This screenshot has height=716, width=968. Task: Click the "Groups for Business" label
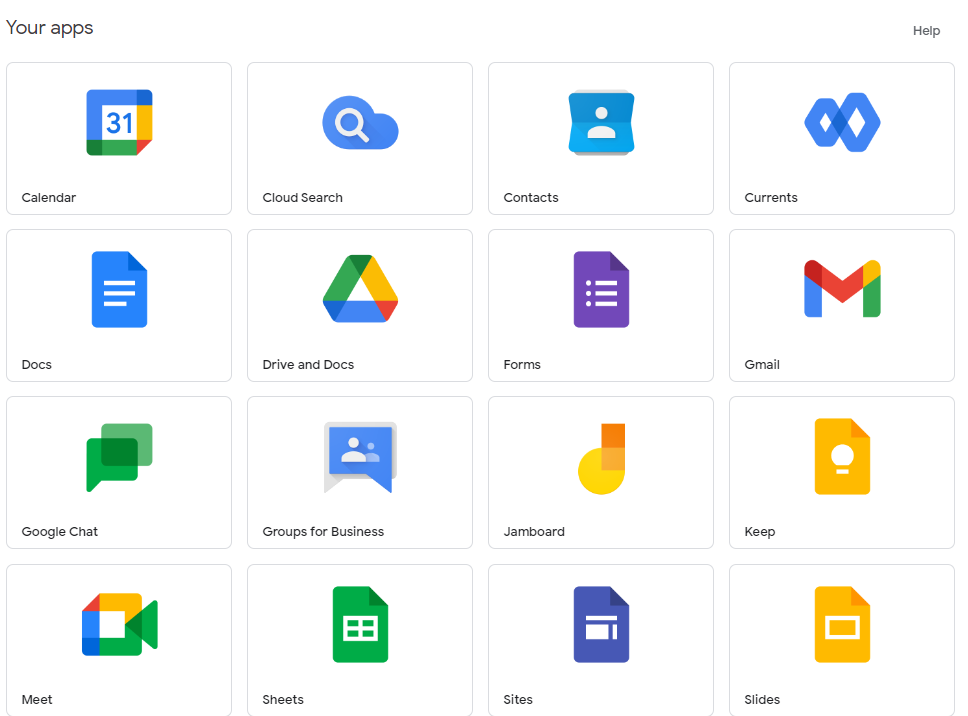pos(323,531)
